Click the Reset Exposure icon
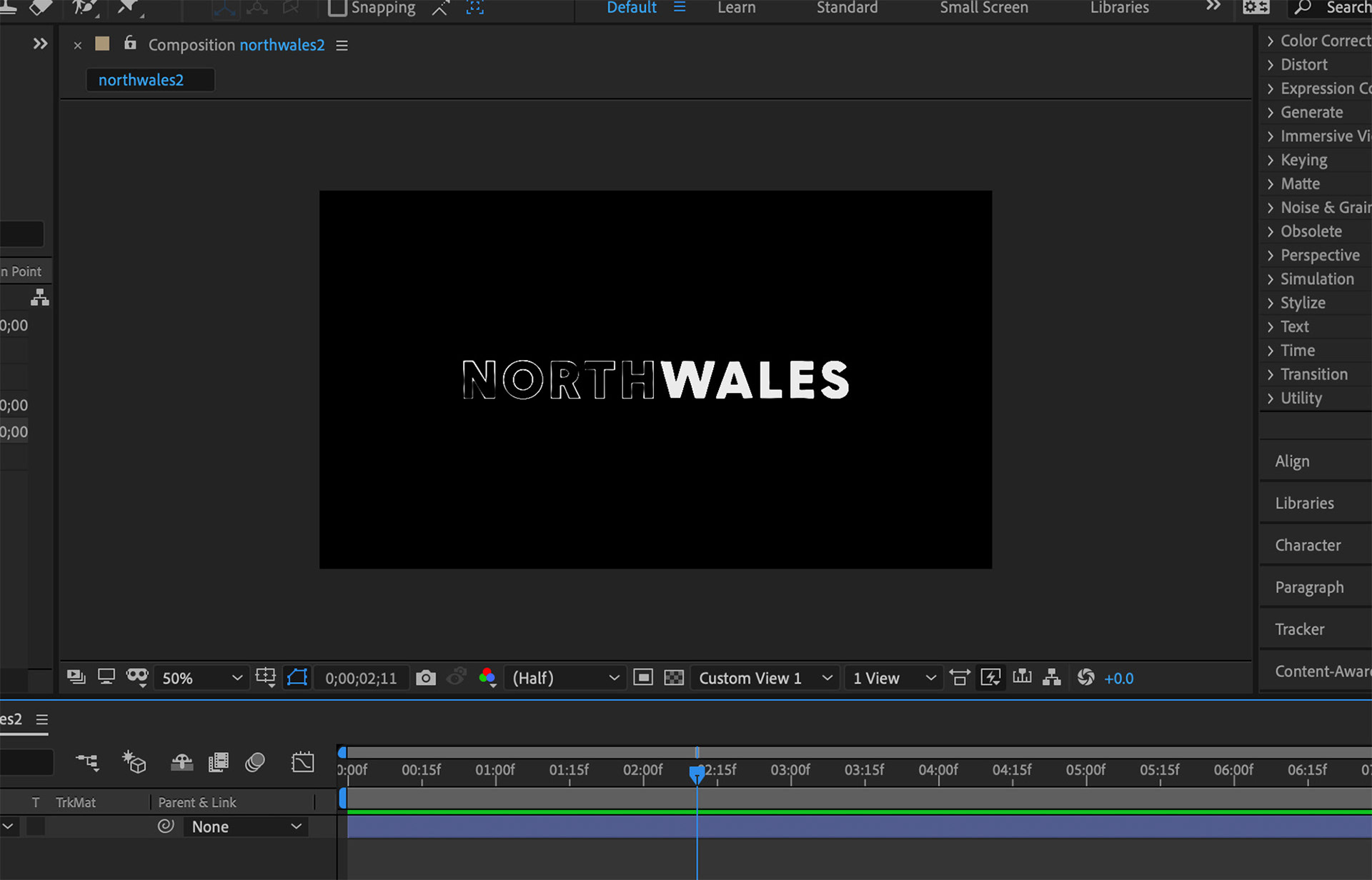This screenshot has height=880, width=1372. tap(1085, 677)
